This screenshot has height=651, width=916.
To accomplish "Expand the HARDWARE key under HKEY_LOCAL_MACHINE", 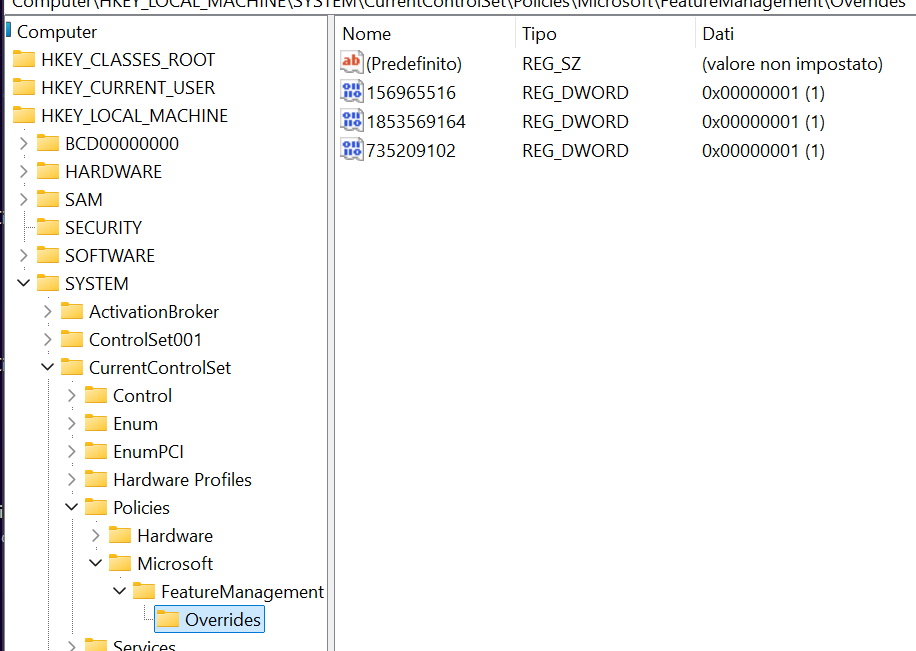I will tap(23, 171).
